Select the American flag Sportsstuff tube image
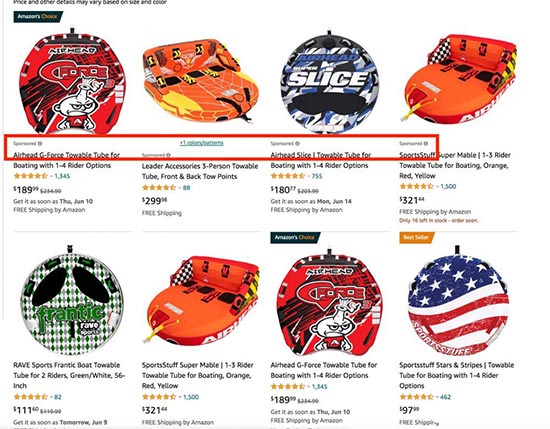This screenshot has width=550, height=429. point(458,301)
